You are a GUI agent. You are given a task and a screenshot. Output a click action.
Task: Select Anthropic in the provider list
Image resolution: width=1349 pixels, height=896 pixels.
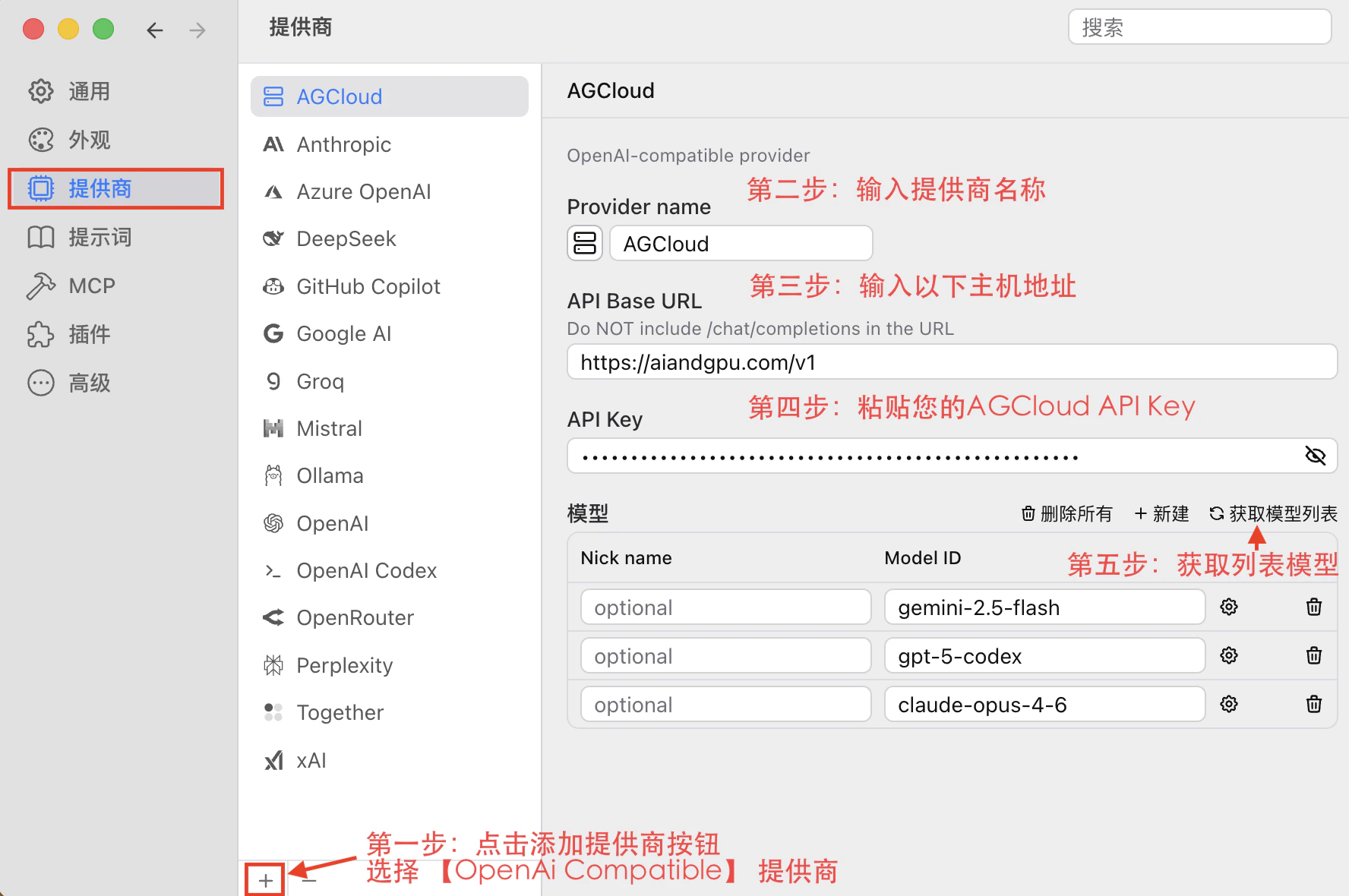click(390, 144)
